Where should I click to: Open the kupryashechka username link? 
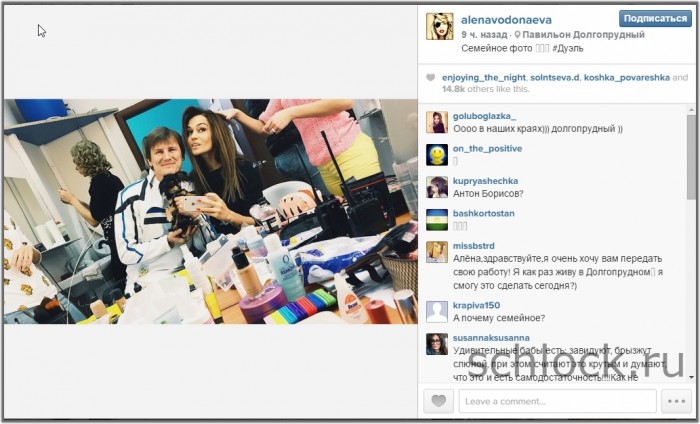pyautogui.click(x=485, y=181)
